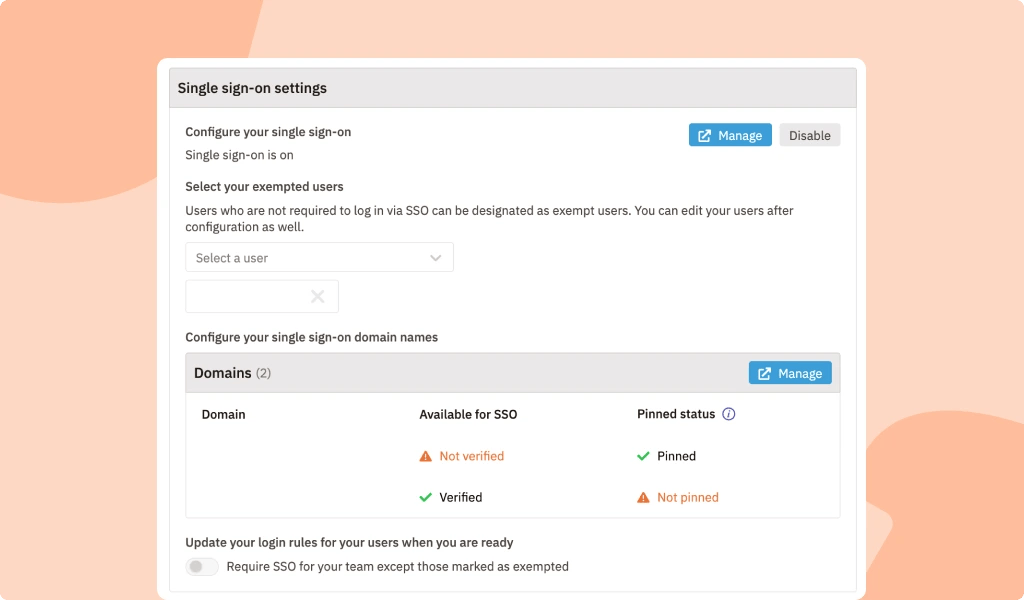Click the green checkmark next to Pinned

pyautogui.click(x=643, y=456)
